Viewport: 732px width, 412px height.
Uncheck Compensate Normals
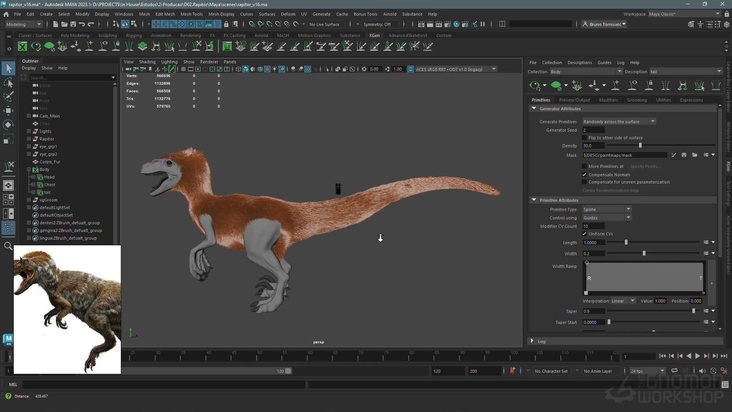[x=584, y=175]
